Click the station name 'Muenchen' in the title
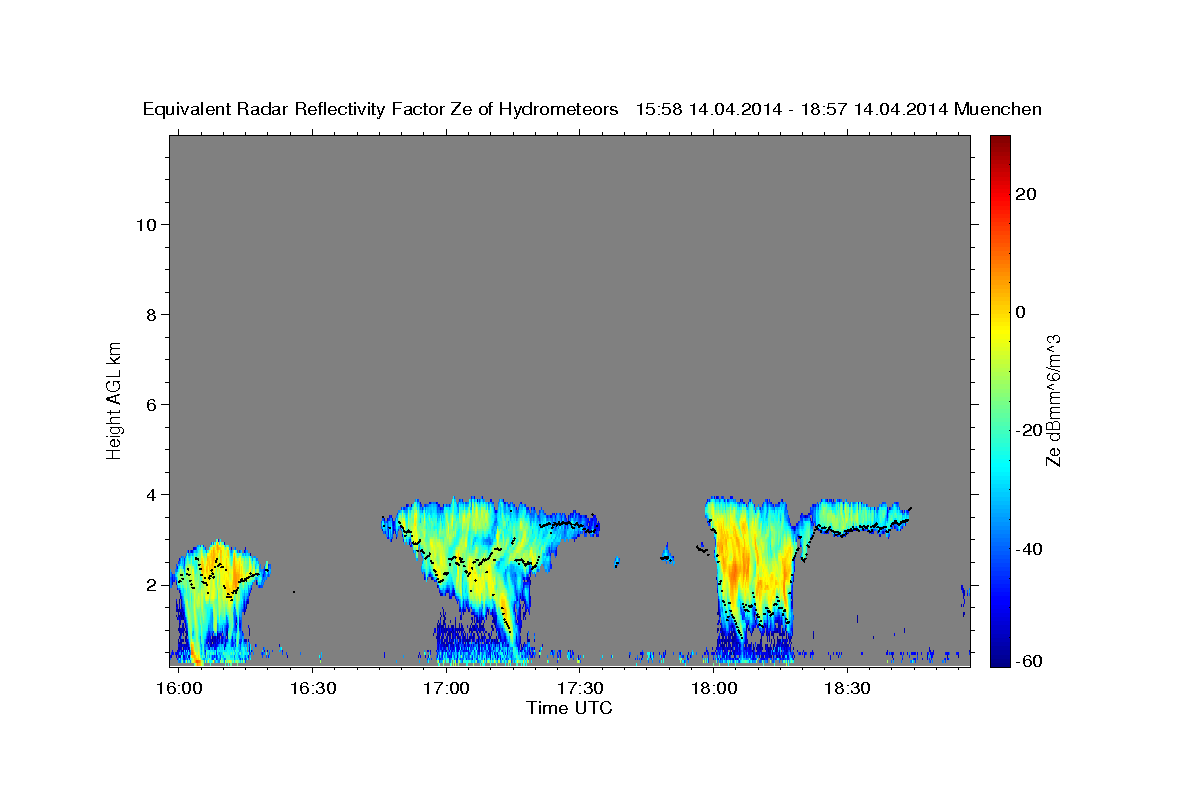This screenshot has height=800, width=1200. [998, 110]
